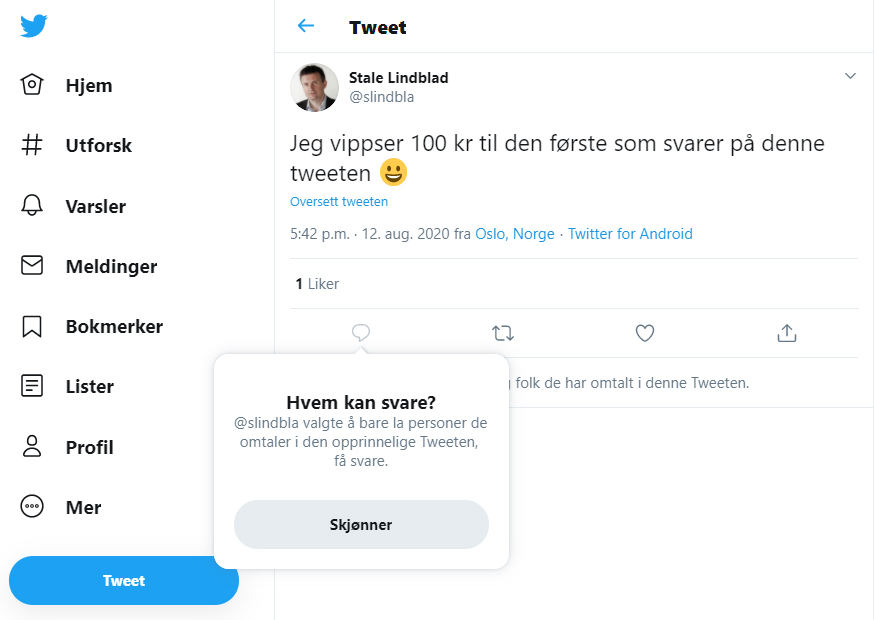The width and height of the screenshot is (874, 620).
Task: Click Oversett tweeten link
Action: 339,201
